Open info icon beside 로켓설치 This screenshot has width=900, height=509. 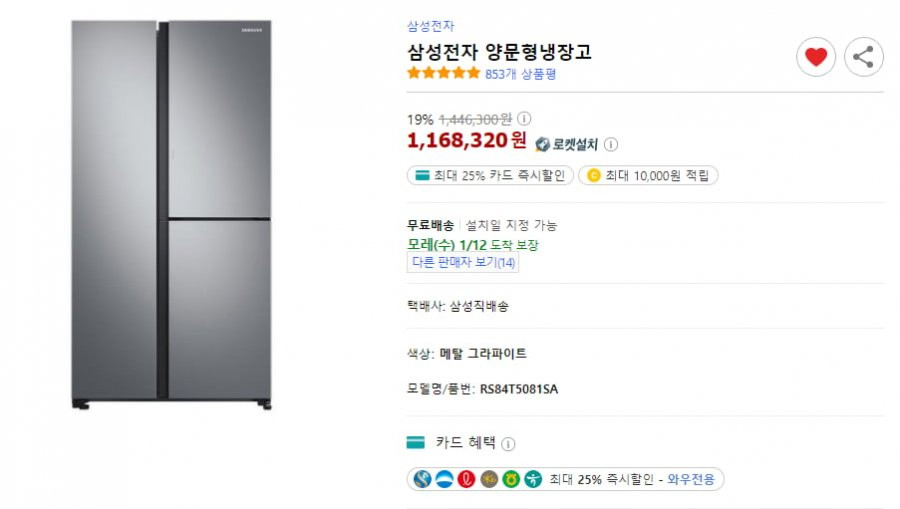pyautogui.click(x=611, y=144)
